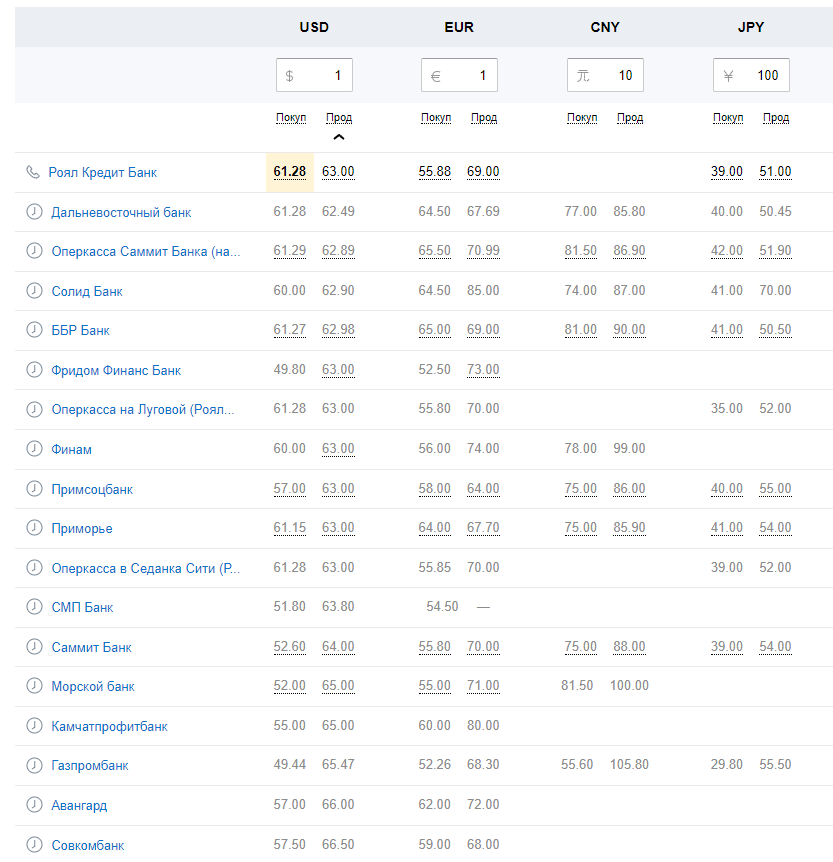The image size is (833, 862).
Task: Open Роял Кредит Банк link
Action: (103, 173)
